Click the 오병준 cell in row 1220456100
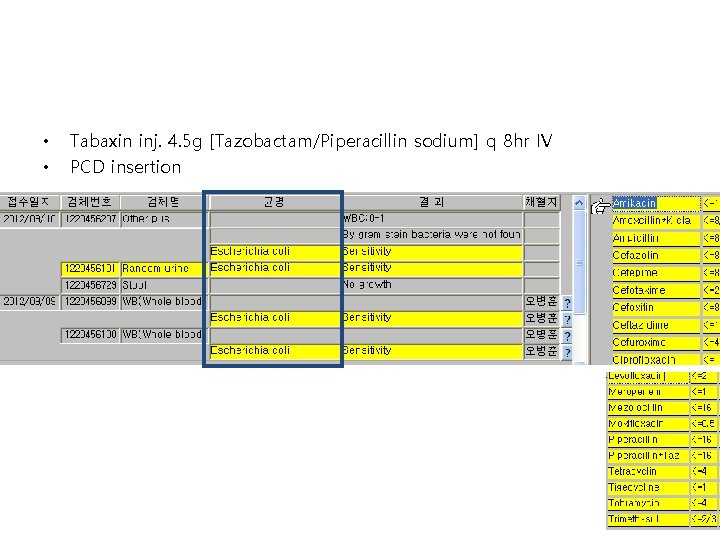This screenshot has height=540, width=720. (541, 335)
